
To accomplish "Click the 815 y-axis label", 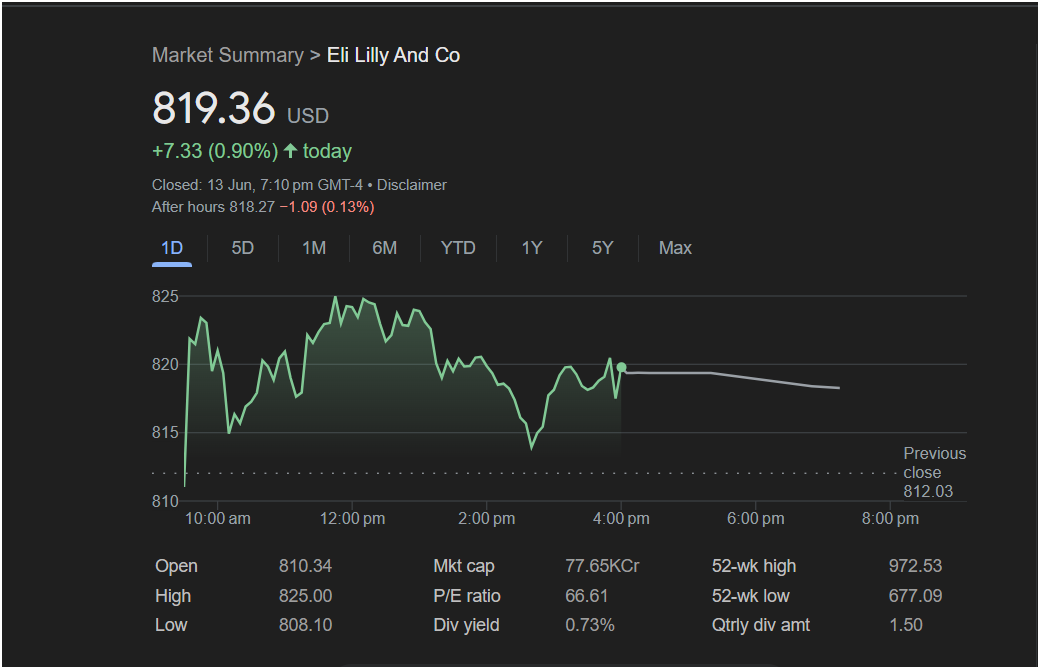I will pyautogui.click(x=165, y=432).
